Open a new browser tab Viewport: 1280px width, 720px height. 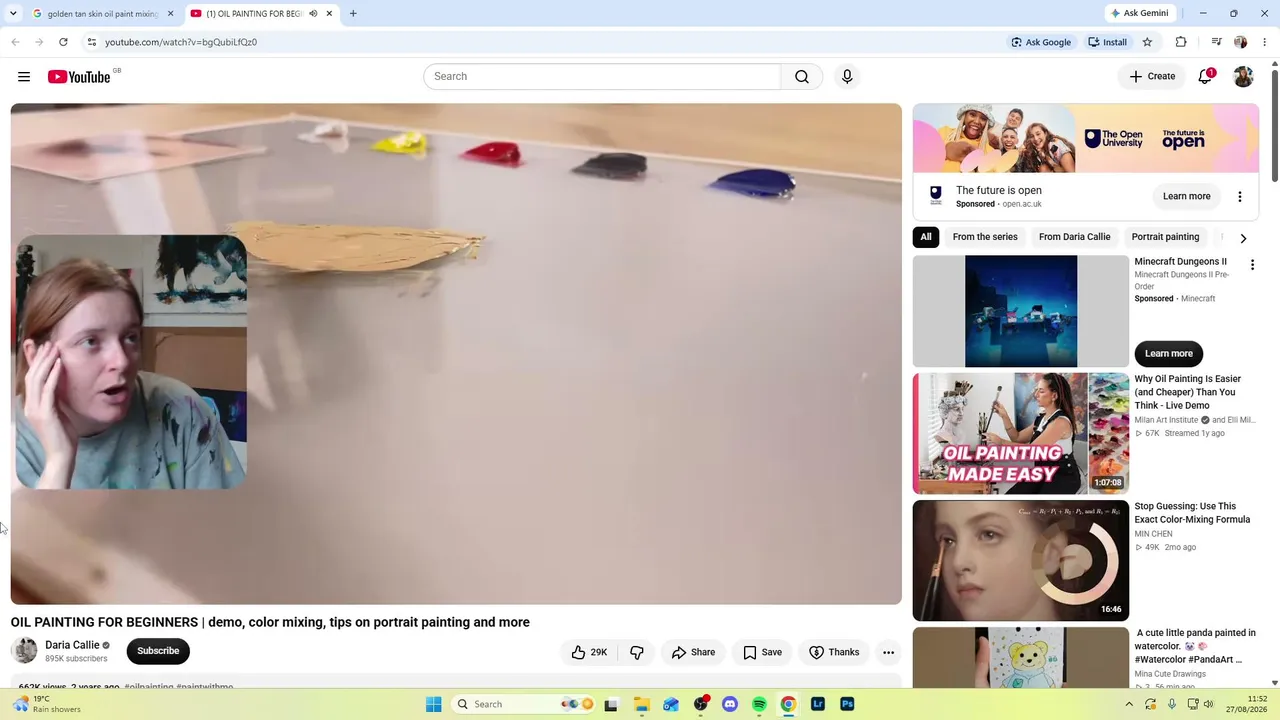(x=353, y=14)
